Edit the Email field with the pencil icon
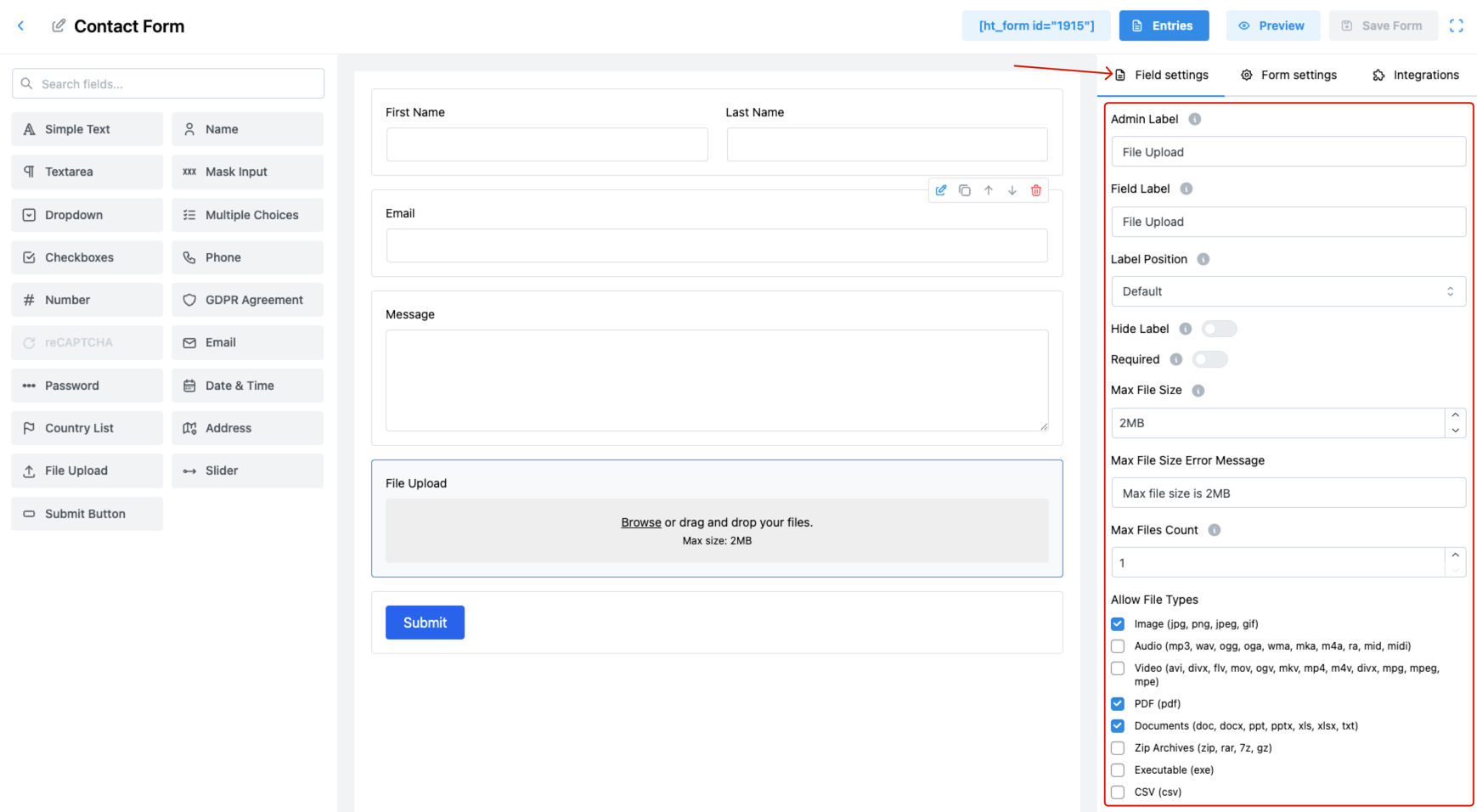This screenshot has height=812, width=1477. (941, 190)
